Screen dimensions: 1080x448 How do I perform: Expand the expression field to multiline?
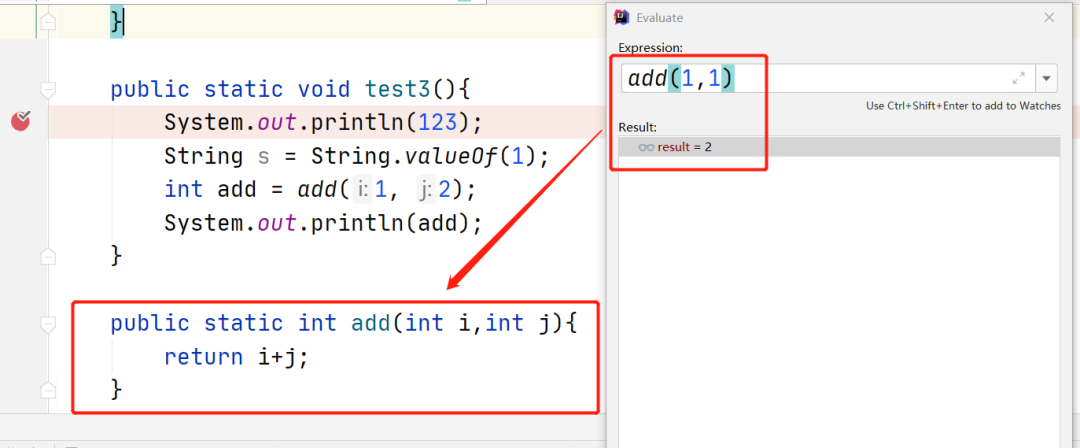point(1018,78)
